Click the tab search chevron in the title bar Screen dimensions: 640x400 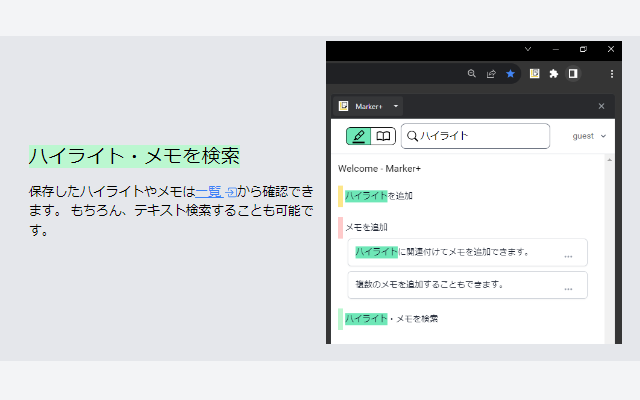pyautogui.click(x=528, y=49)
